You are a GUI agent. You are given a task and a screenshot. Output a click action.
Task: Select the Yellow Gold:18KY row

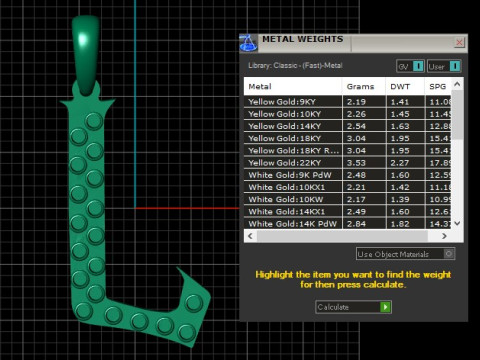coord(347,138)
